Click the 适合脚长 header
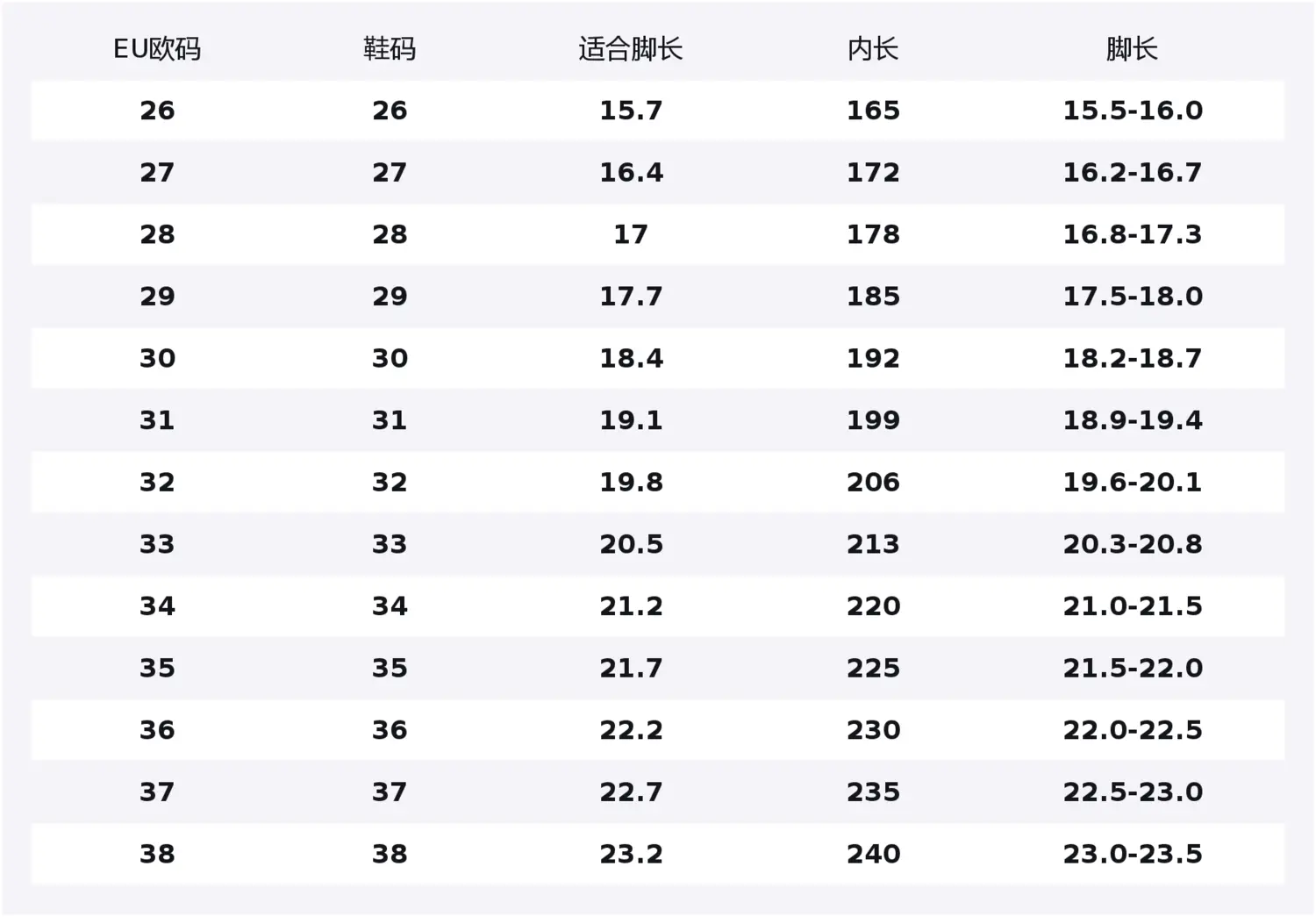Image resolution: width=1316 pixels, height=917 pixels. point(631,49)
